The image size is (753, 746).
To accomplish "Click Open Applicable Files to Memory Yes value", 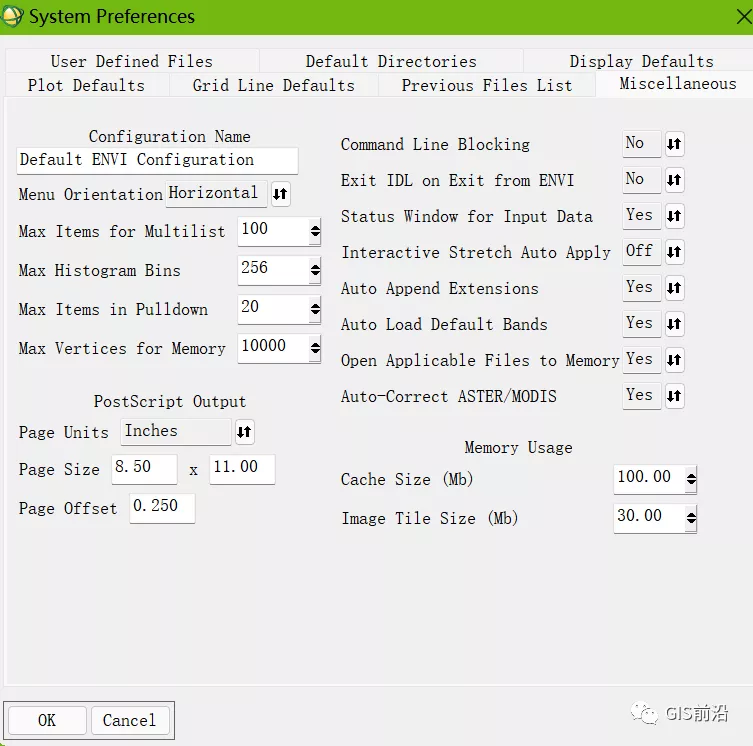I will pos(642,360).
